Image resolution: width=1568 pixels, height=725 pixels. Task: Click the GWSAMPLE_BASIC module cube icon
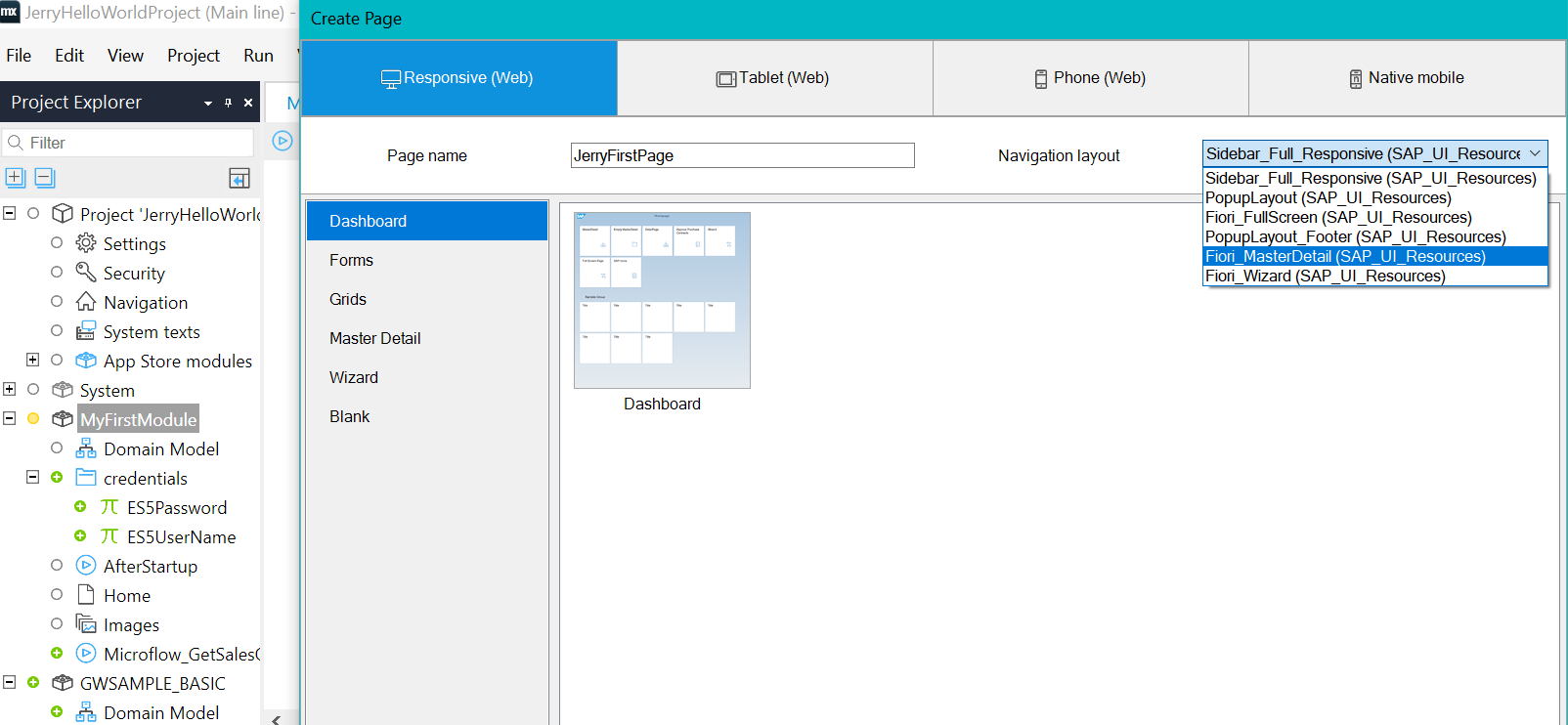tap(63, 683)
